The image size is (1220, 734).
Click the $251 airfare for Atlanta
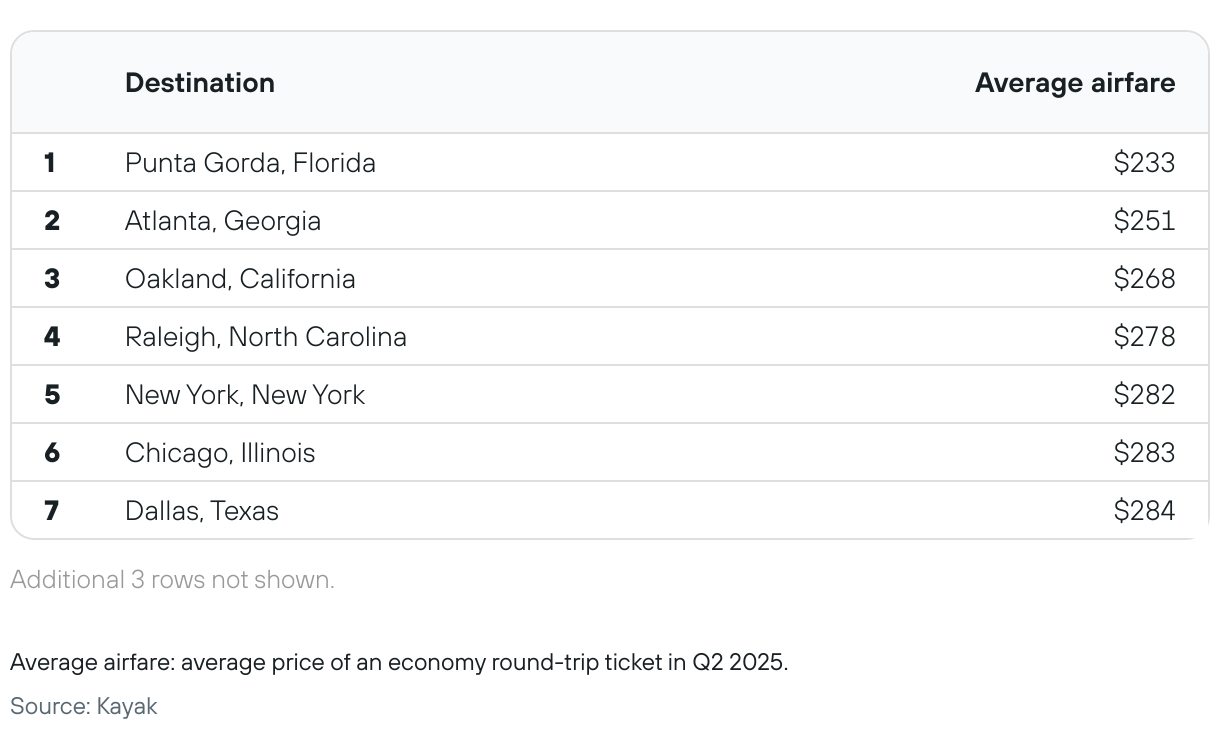[1144, 221]
